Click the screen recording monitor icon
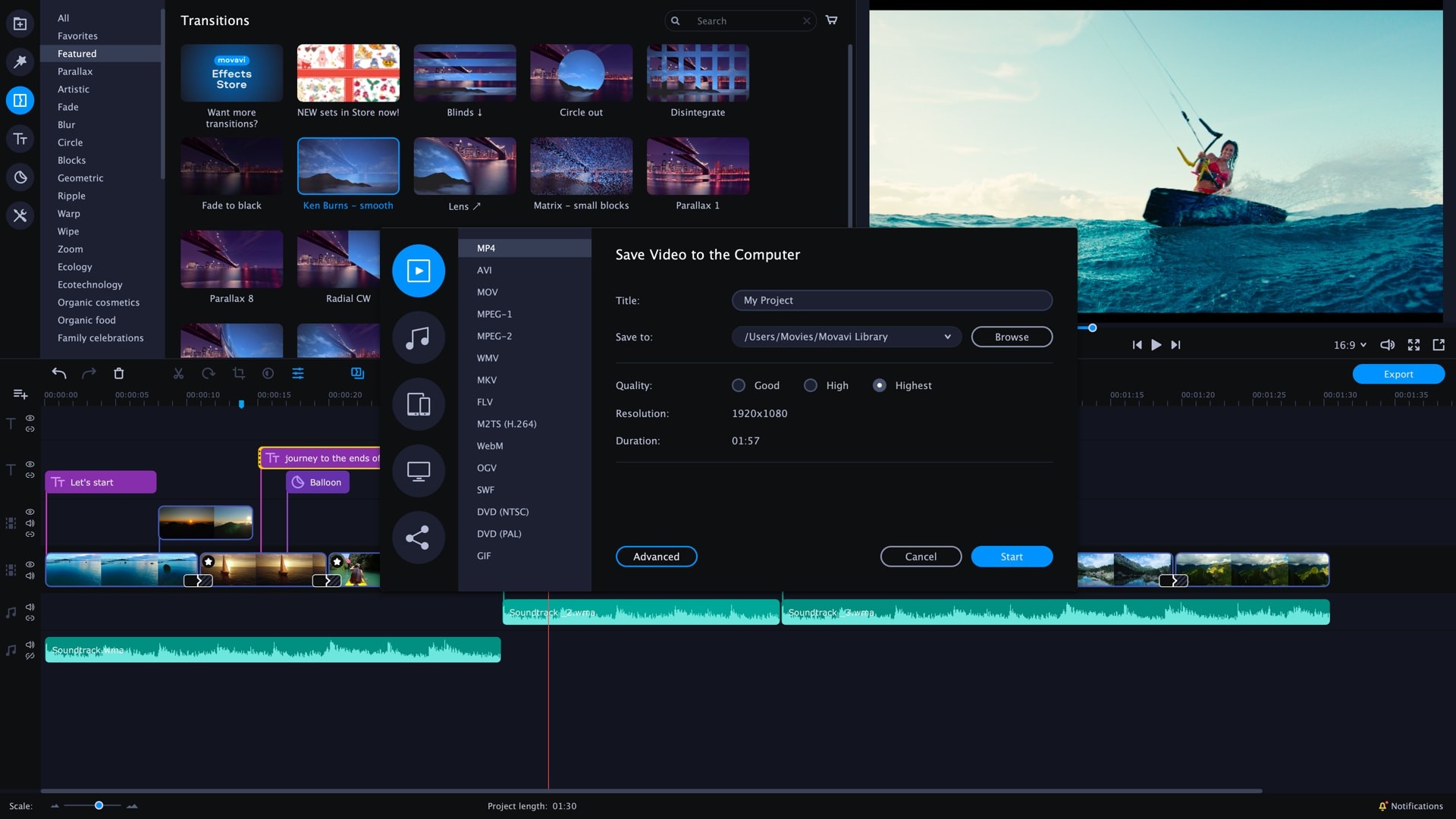 (418, 471)
